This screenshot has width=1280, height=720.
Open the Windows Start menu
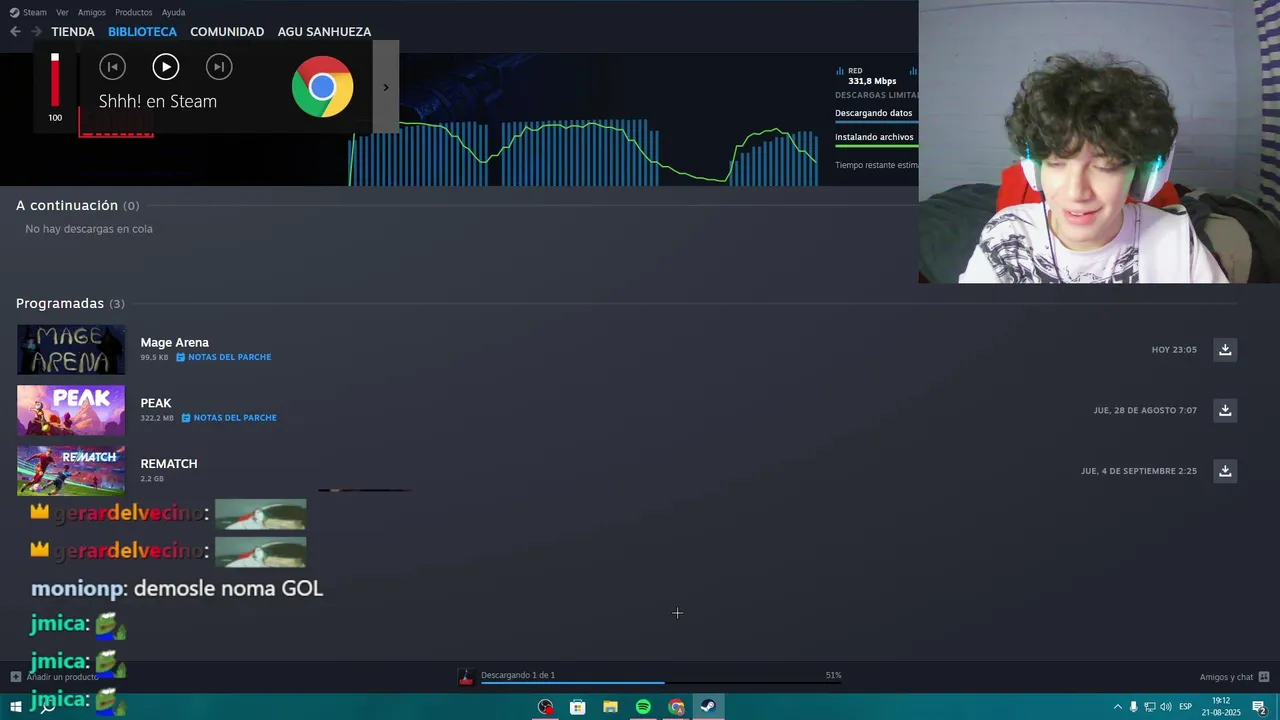(x=16, y=707)
